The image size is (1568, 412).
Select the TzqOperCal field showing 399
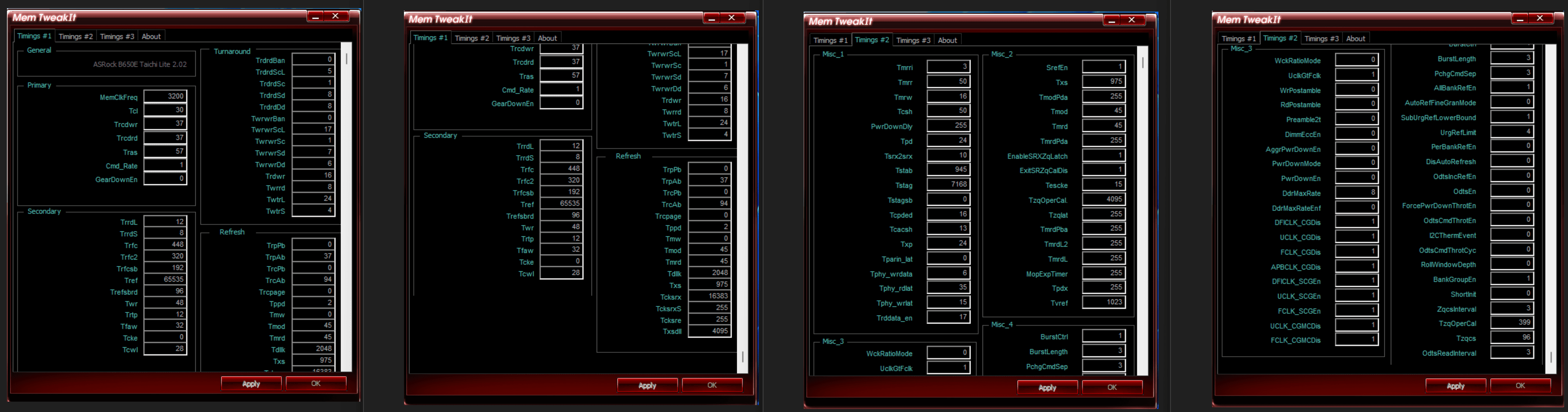[1512, 323]
